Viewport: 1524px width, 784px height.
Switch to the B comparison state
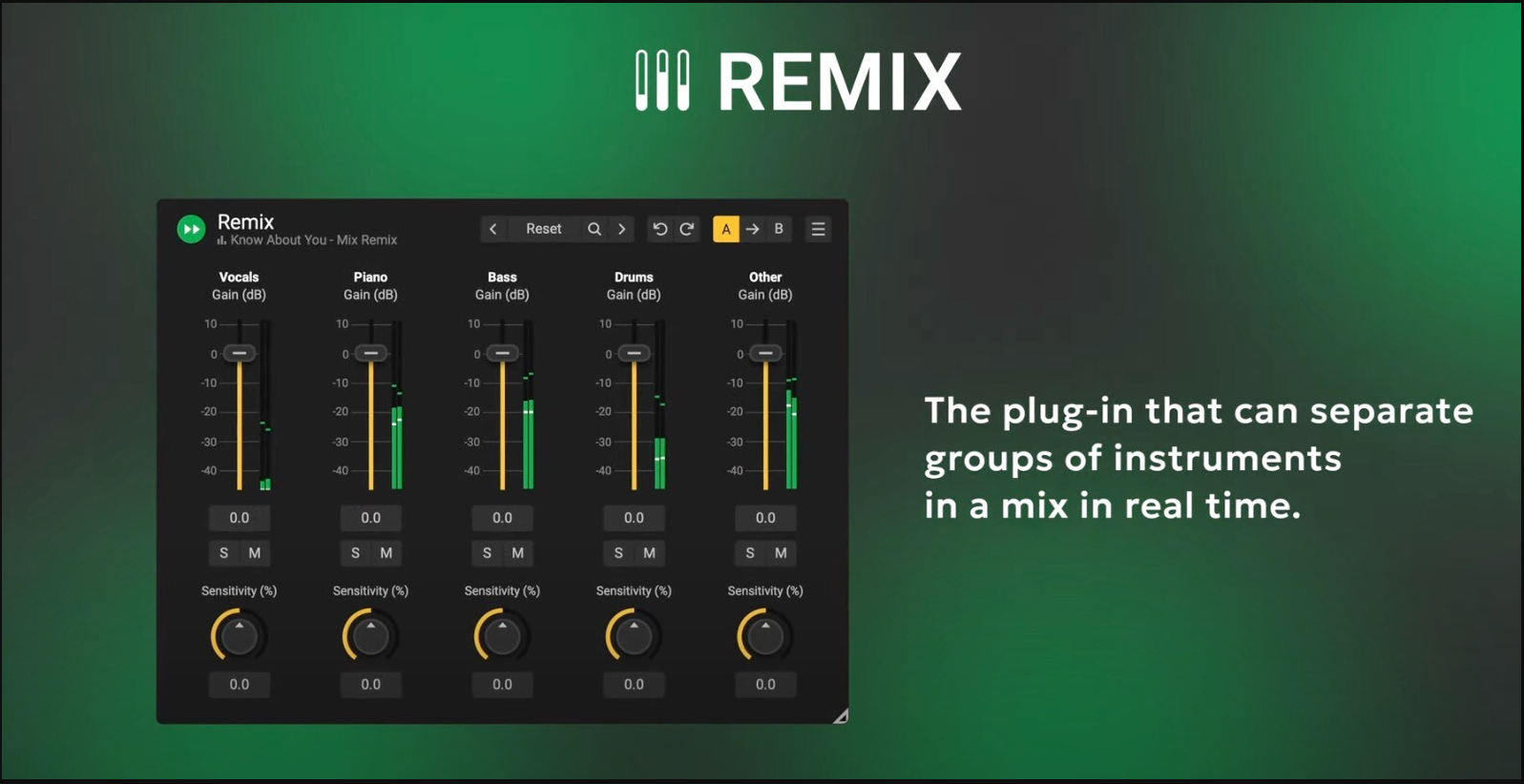(x=779, y=229)
